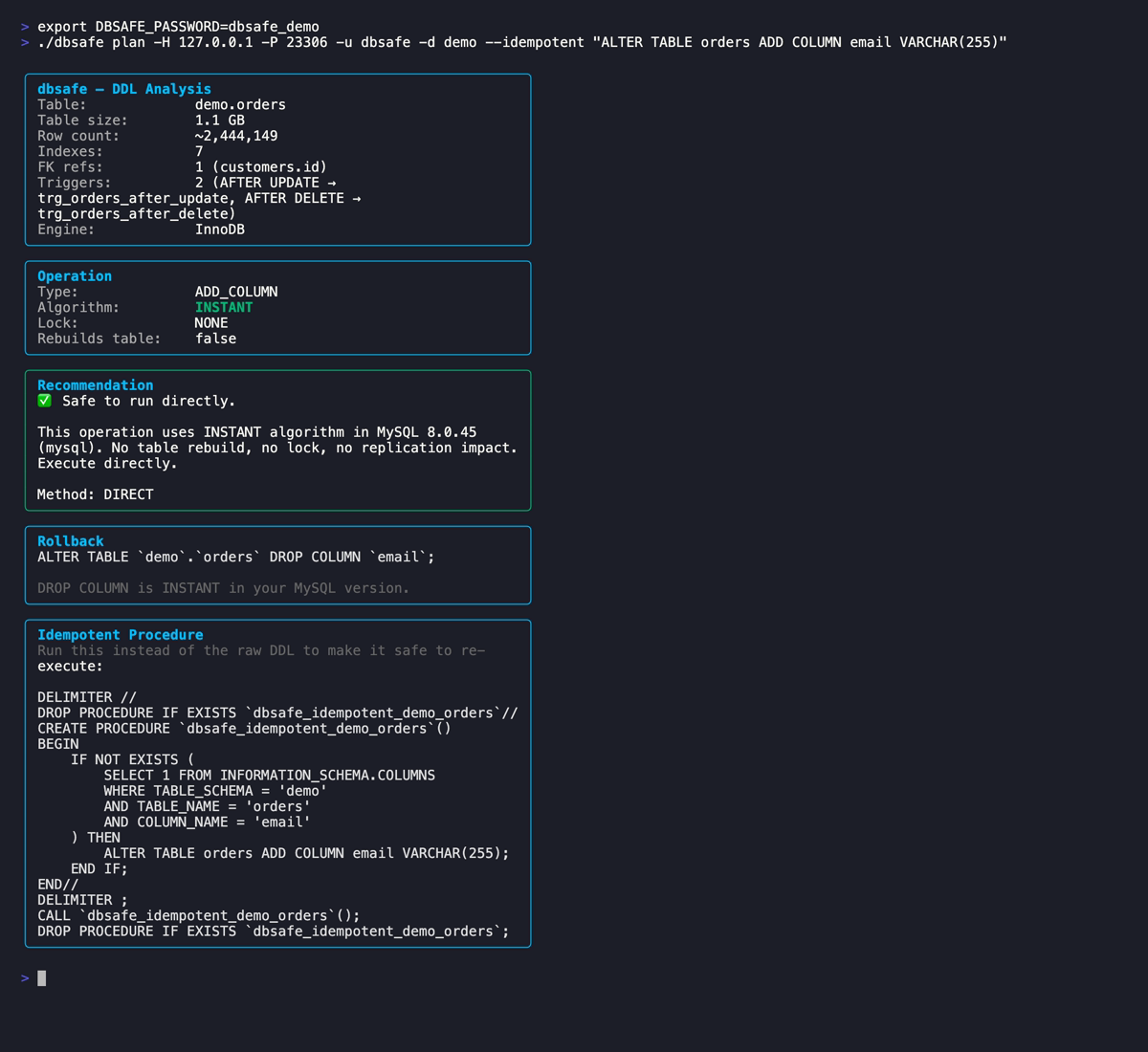Click the operation type 'ADD_COLUMN'
The width and height of the screenshot is (1148, 1052).
point(236,292)
